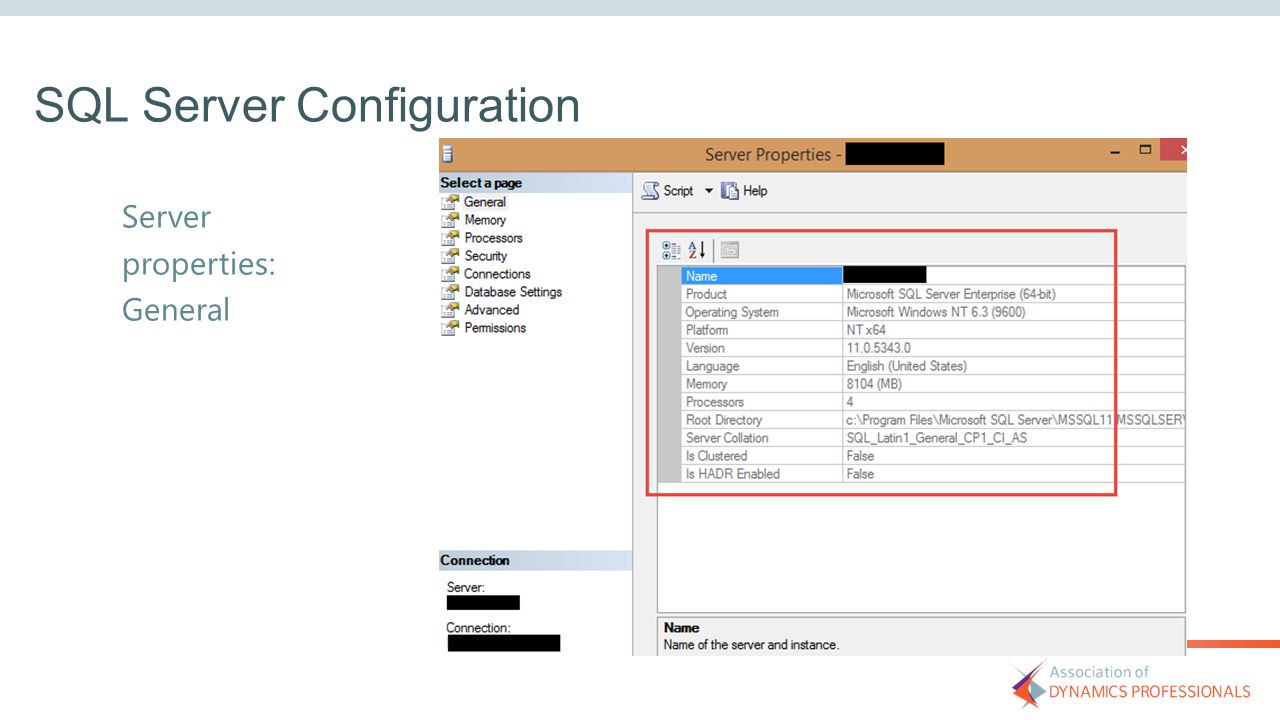Click the Is HADR Enabled property label
This screenshot has width=1280, height=720.
733,474
